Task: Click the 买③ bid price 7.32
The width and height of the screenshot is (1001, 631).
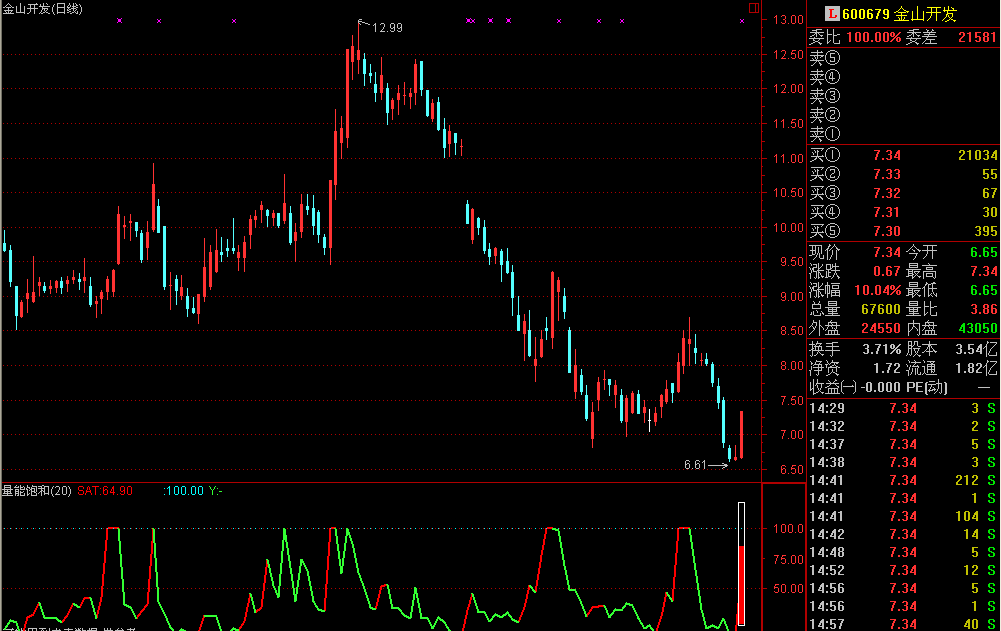Action: pyautogui.click(x=887, y=193)
